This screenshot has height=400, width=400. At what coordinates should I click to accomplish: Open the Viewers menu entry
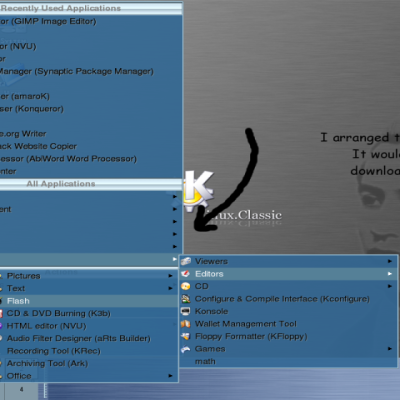click(x=288, y=261)
